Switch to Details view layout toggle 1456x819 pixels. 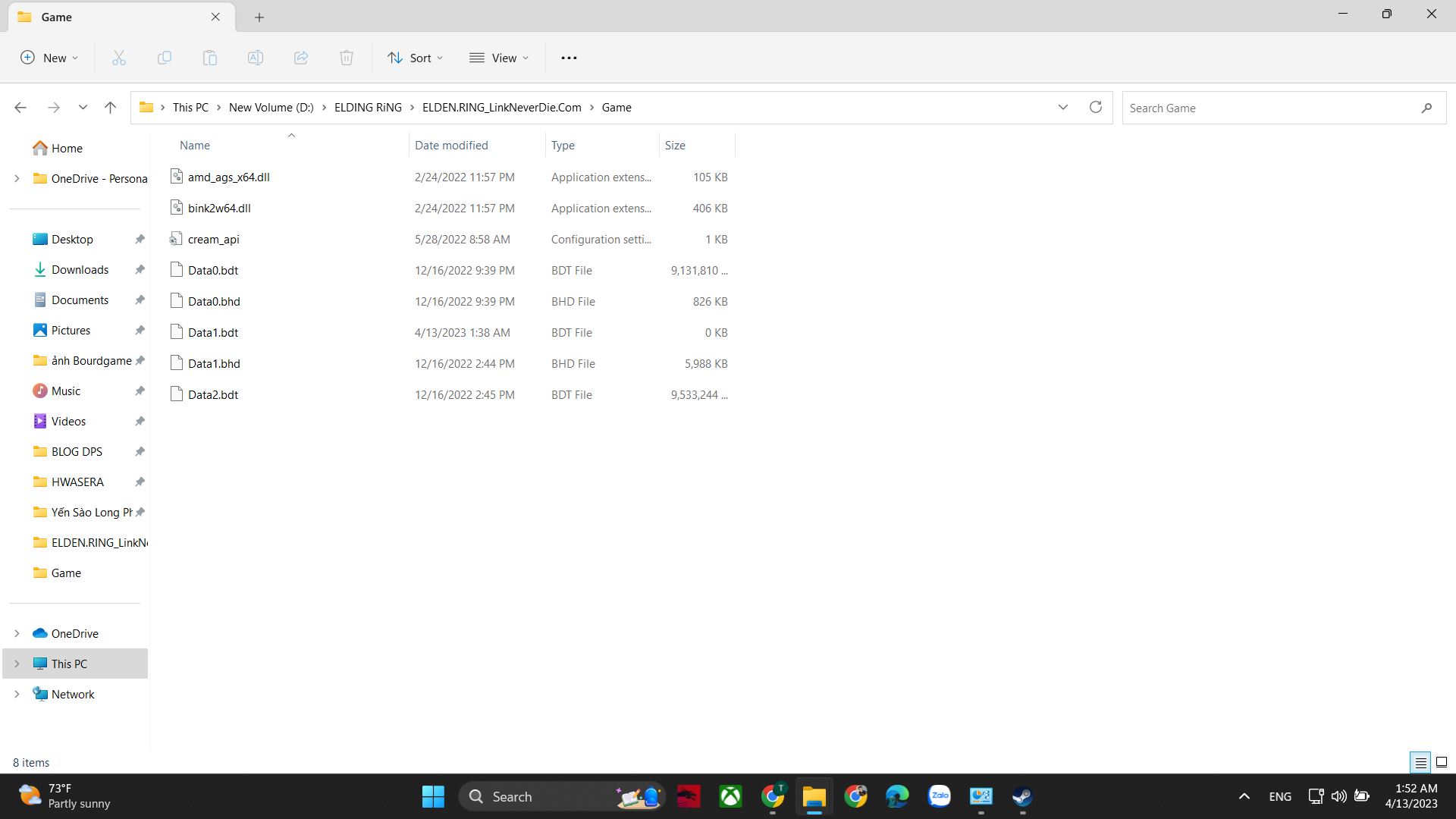(1420, 763)
